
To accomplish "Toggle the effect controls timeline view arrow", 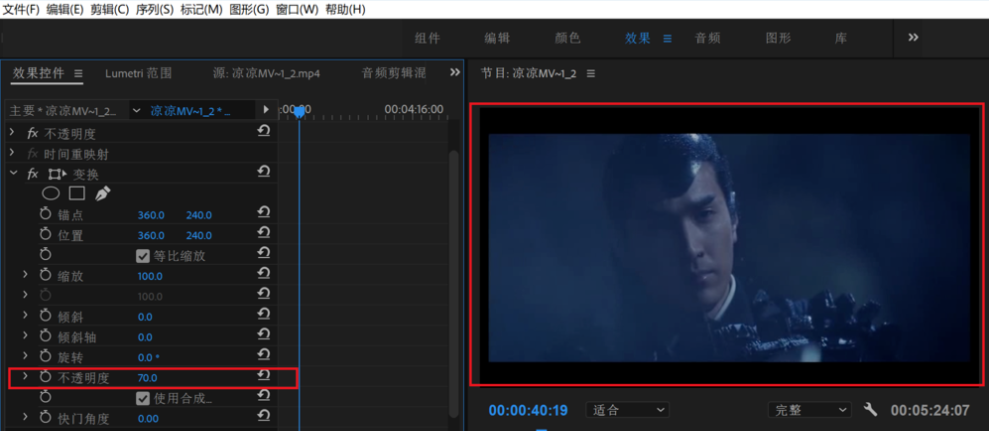I will (266, 110).
